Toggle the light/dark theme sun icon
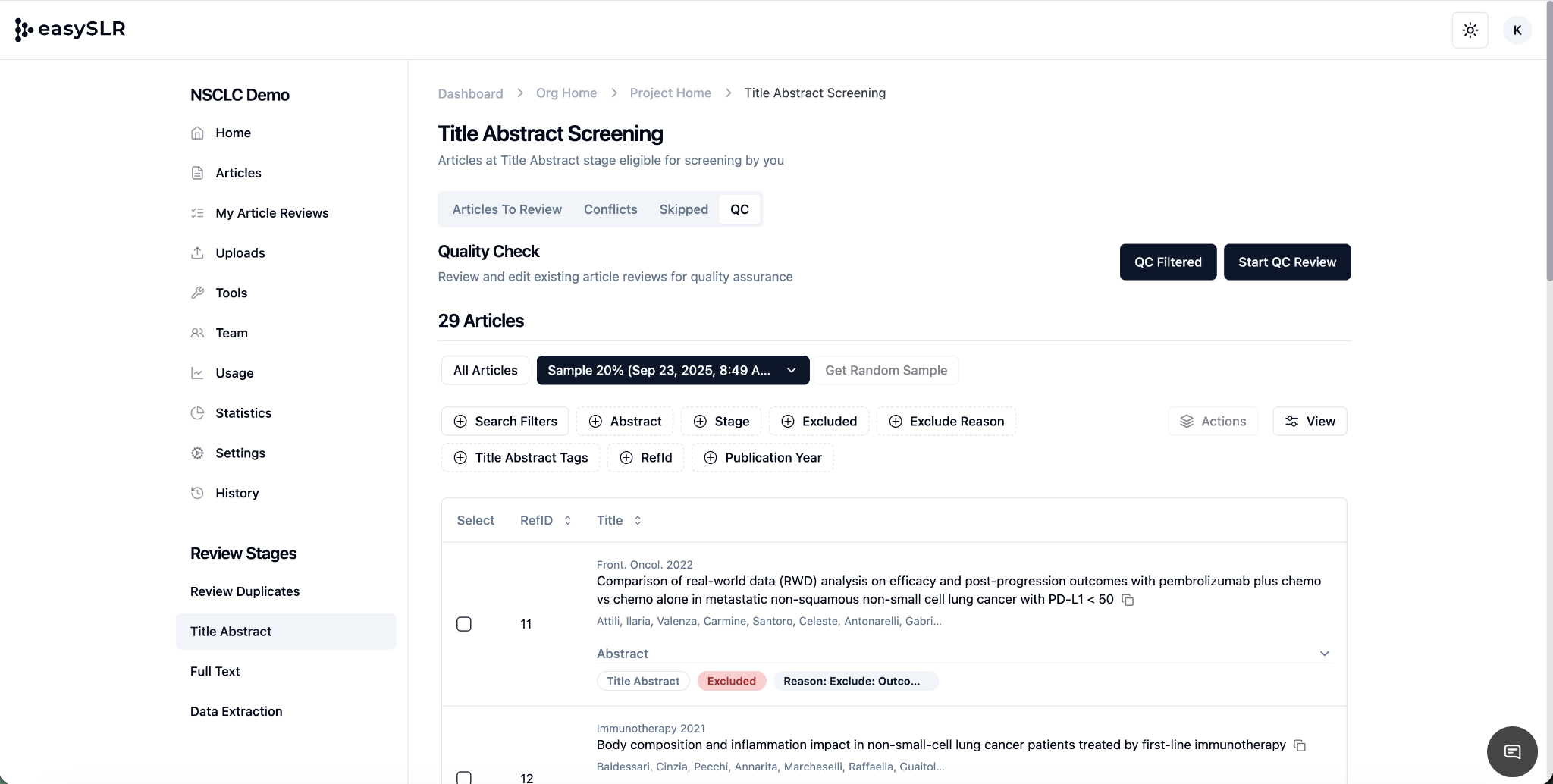Screen dimensions: 1553x784 (1470, 30)
